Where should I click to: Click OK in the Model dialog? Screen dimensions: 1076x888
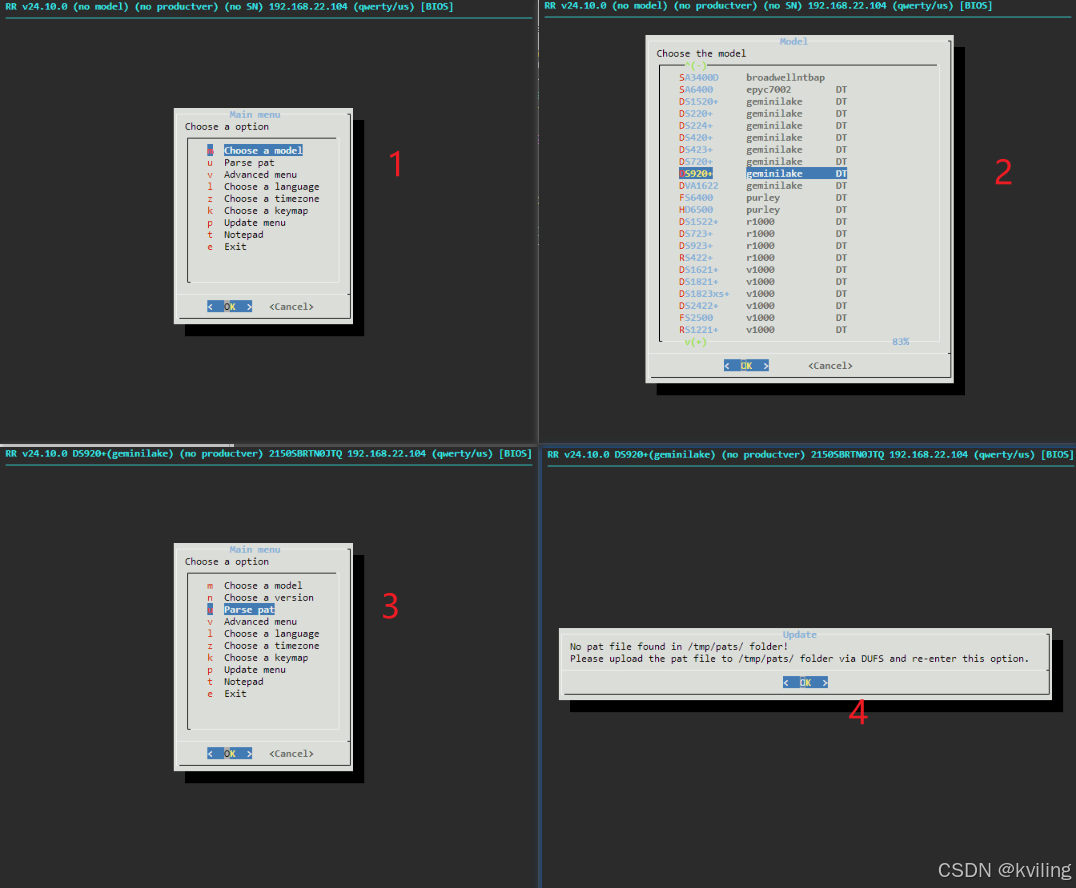[x=746, y=366]
